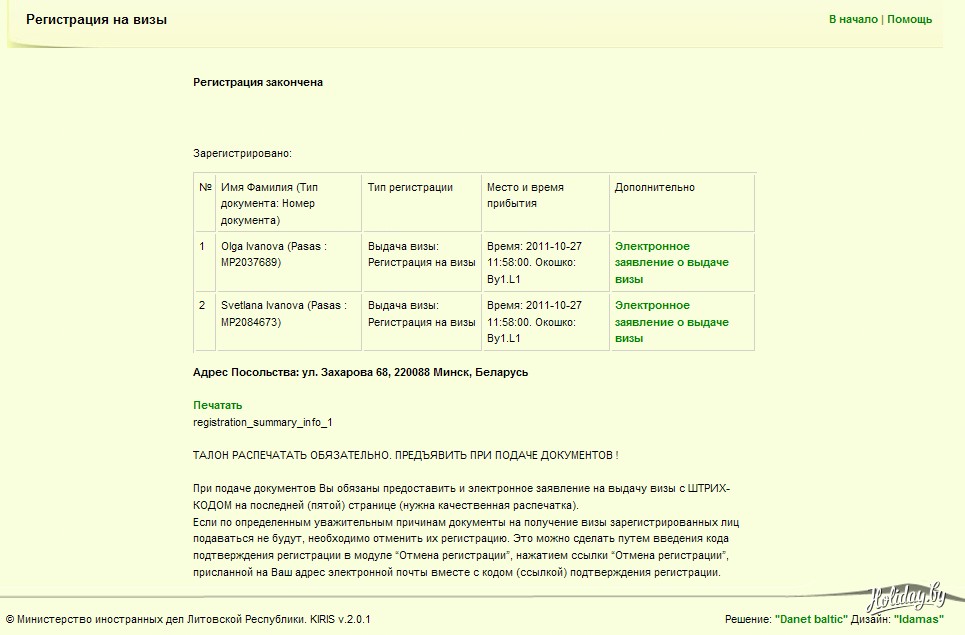Click the "registration_summary_info_1" text
The width and height of the screenshot is (965, 635).
pos(262,422)
